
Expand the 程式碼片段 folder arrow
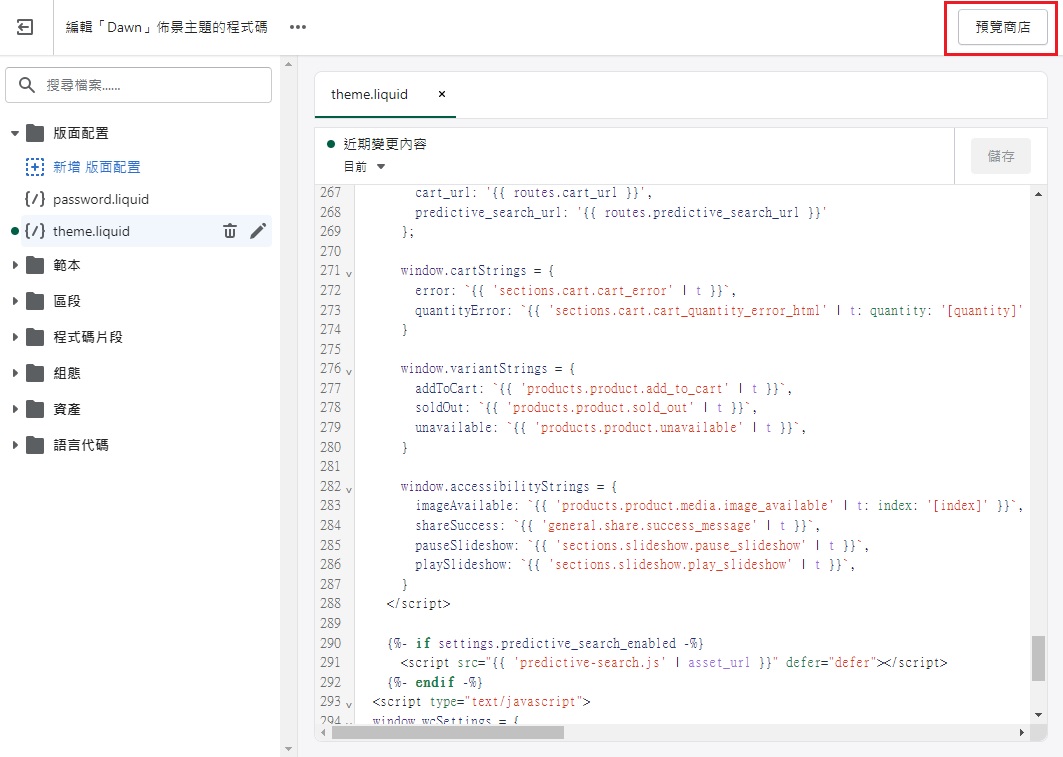[15, 337]
